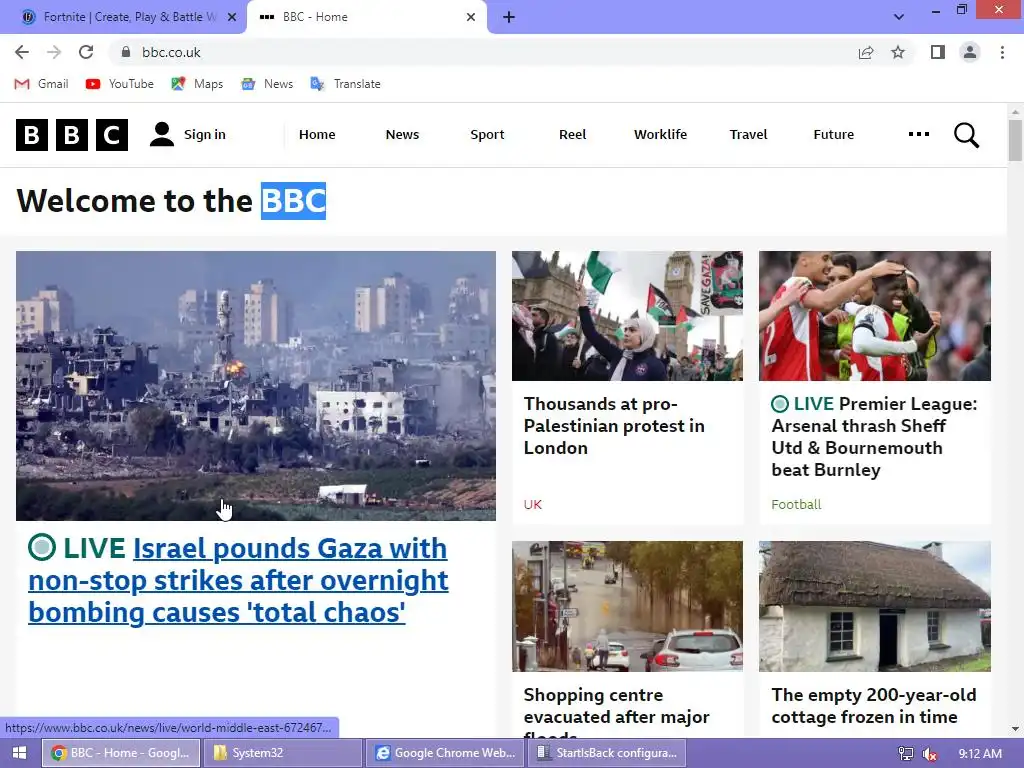Share this page using the share icon
Image resolution: width=1024 pixels, height=768 pixels.
point(866,52)
